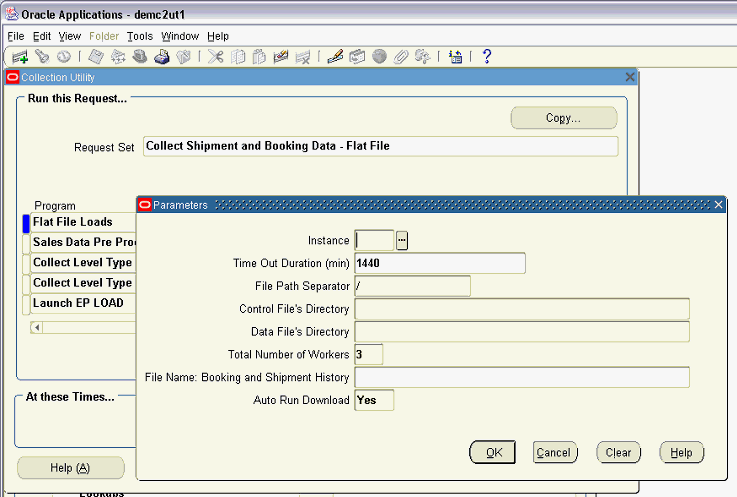
Task: Click the Switch Responsibilities hat icon
Action: pyautogui.click(x=140, y=57)
